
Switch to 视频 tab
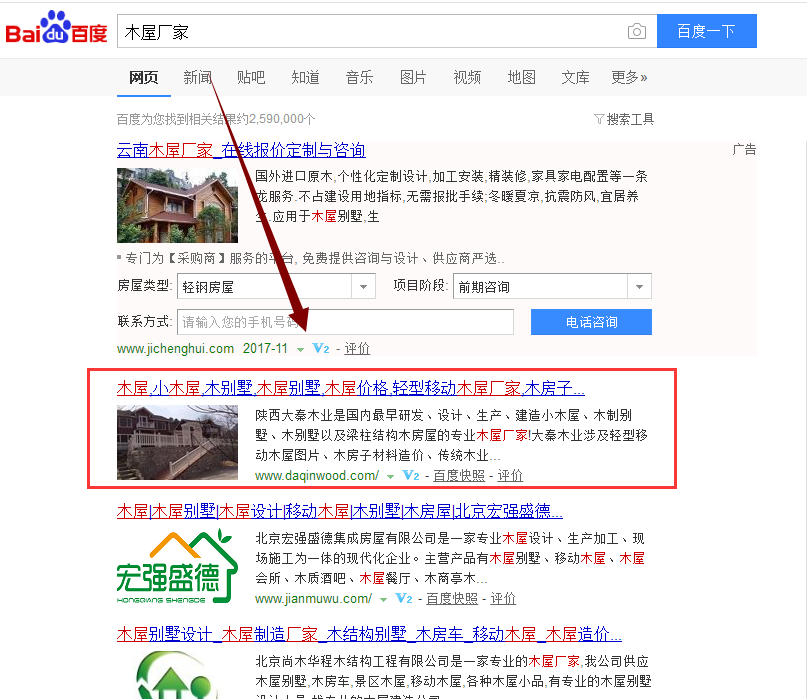467,78
